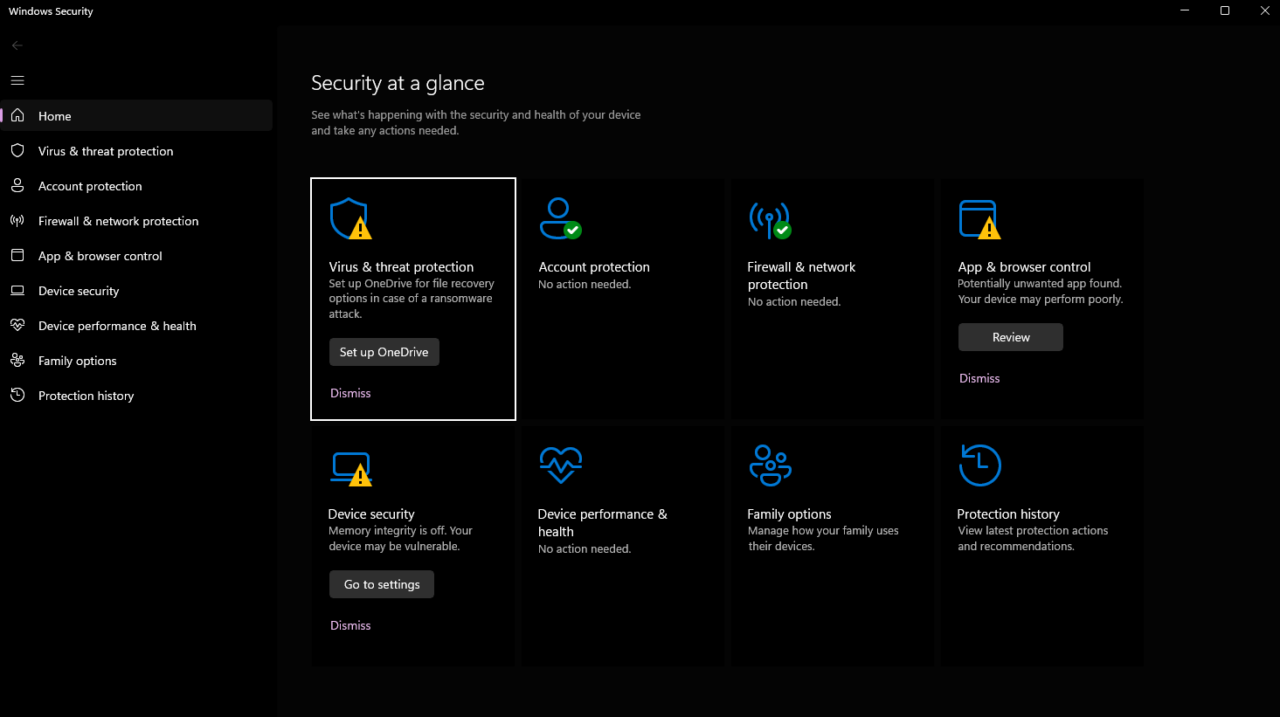Click the Protection history clock icon
The width and height of the screenshot is (1280, 717).
coord(980,465)
